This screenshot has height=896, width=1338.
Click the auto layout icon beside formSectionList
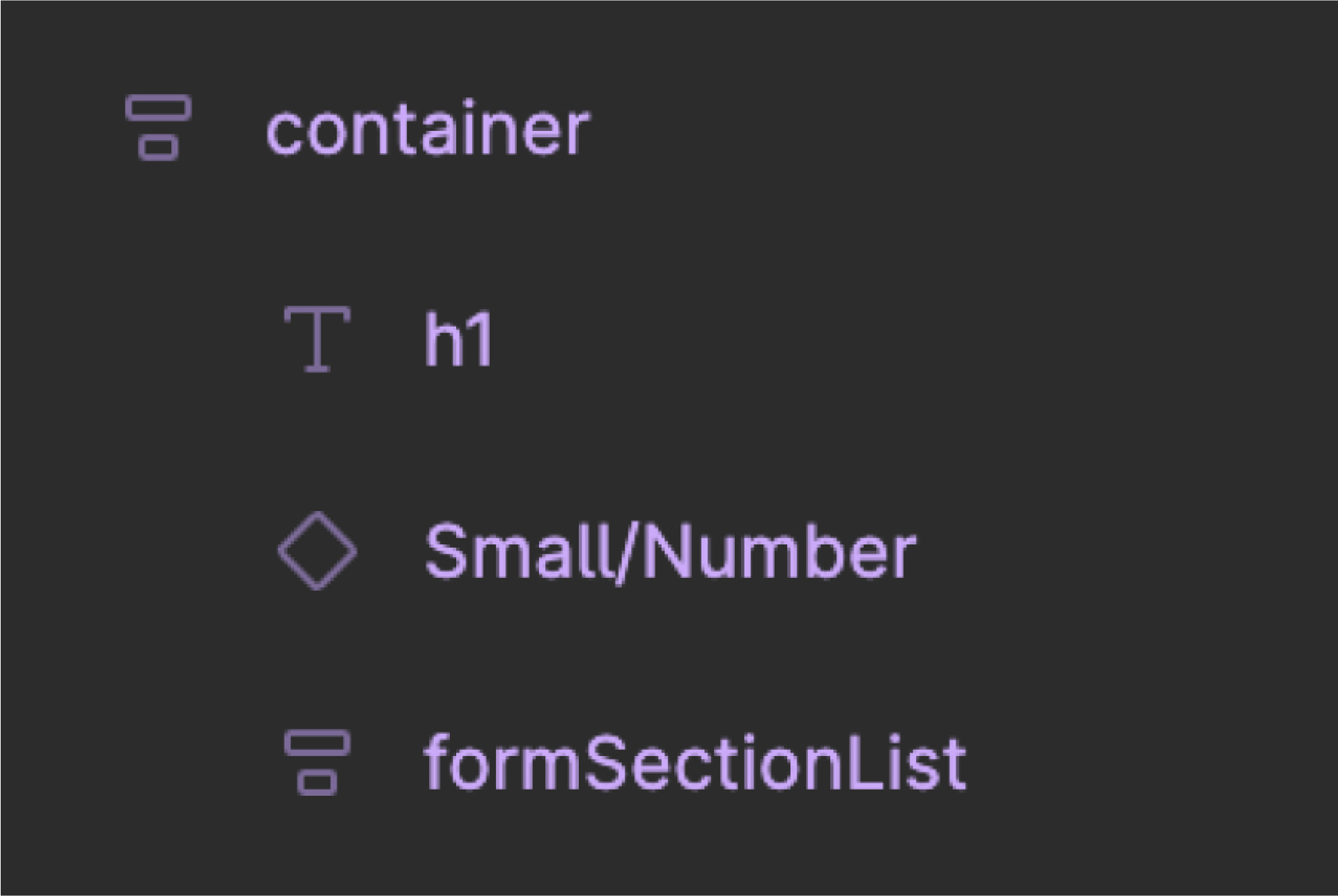tap(317, 762)
